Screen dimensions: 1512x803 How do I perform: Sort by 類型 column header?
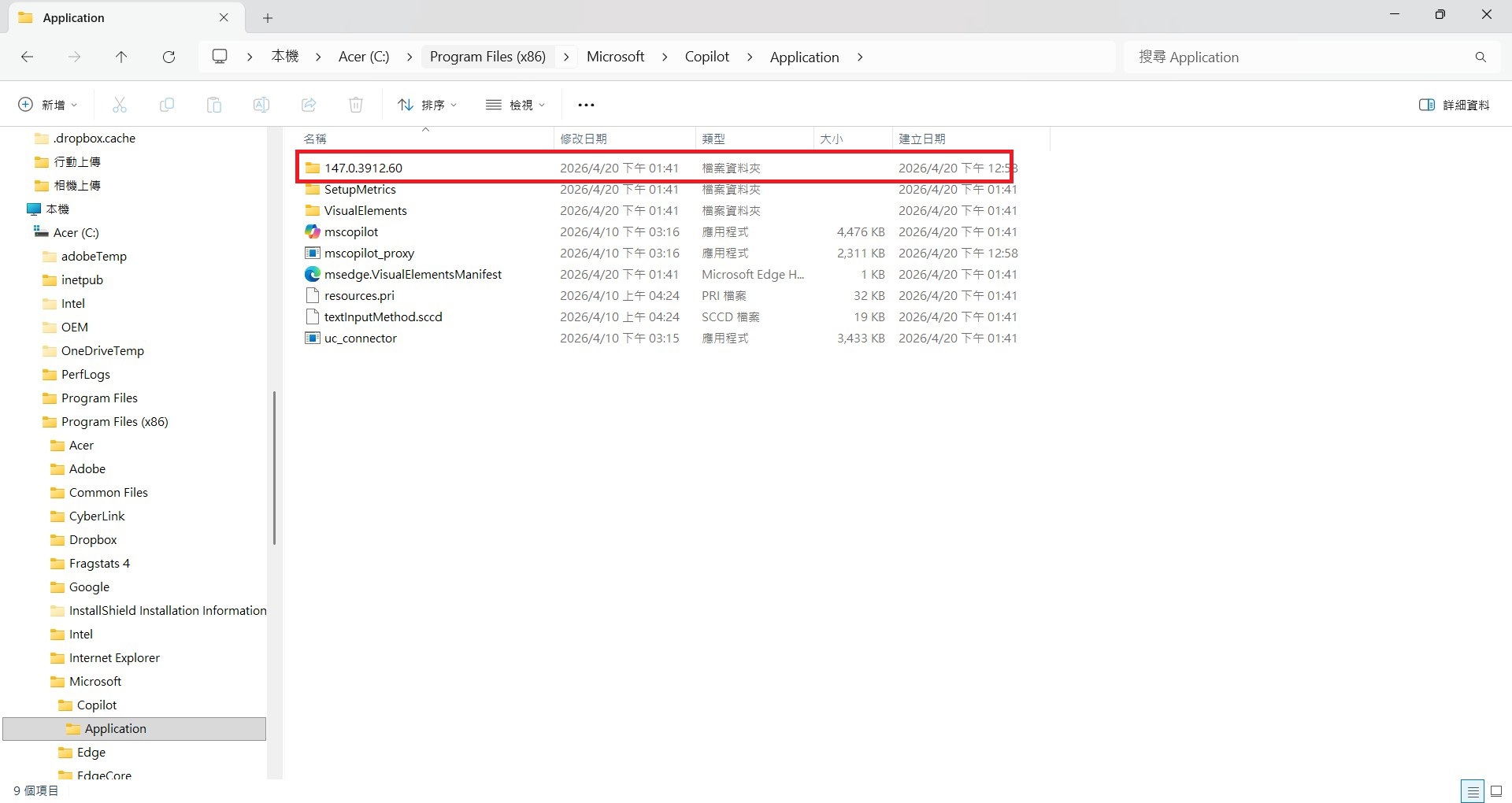(x=754, y=139)
